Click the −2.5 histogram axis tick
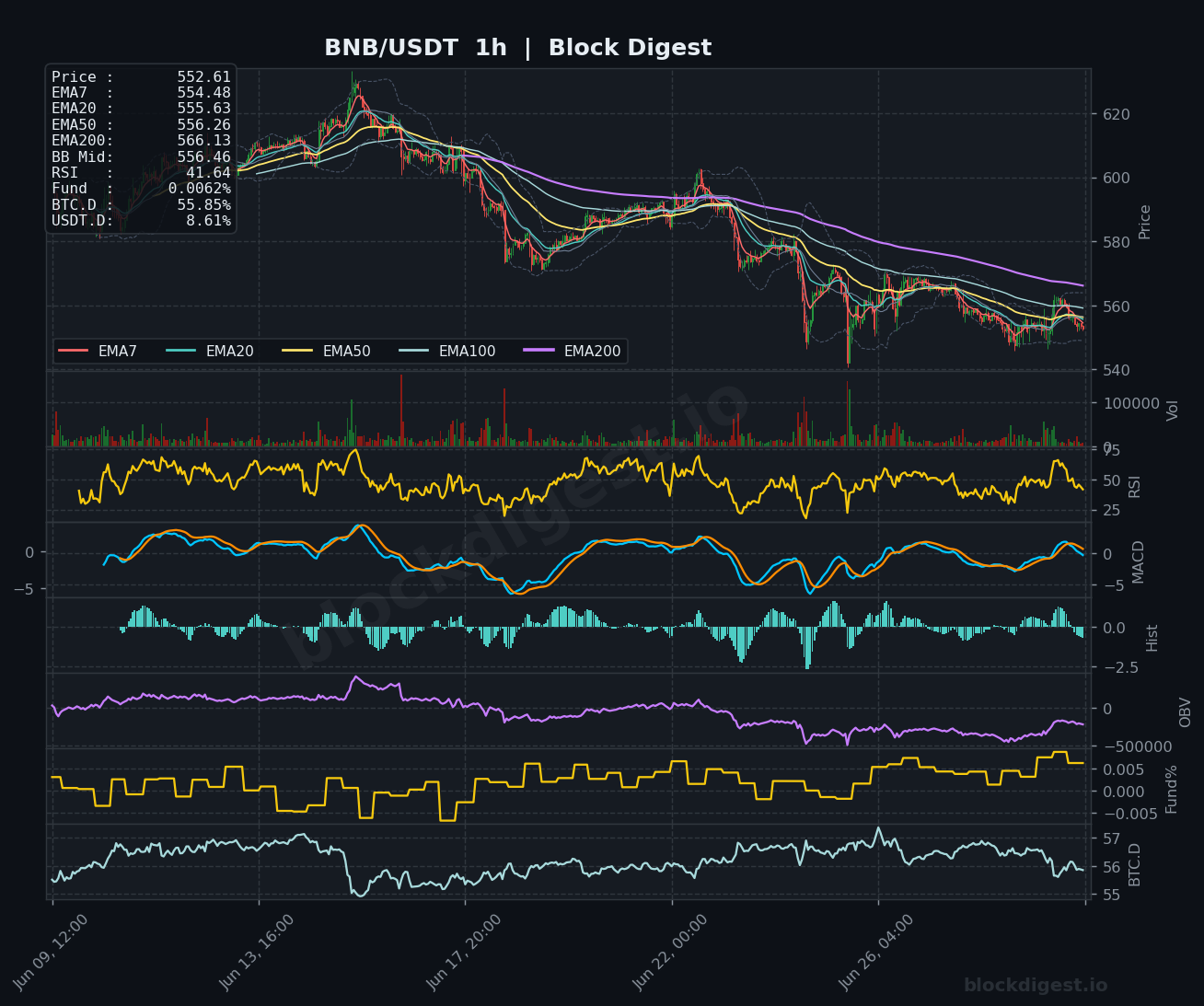 pos(1120,667)
